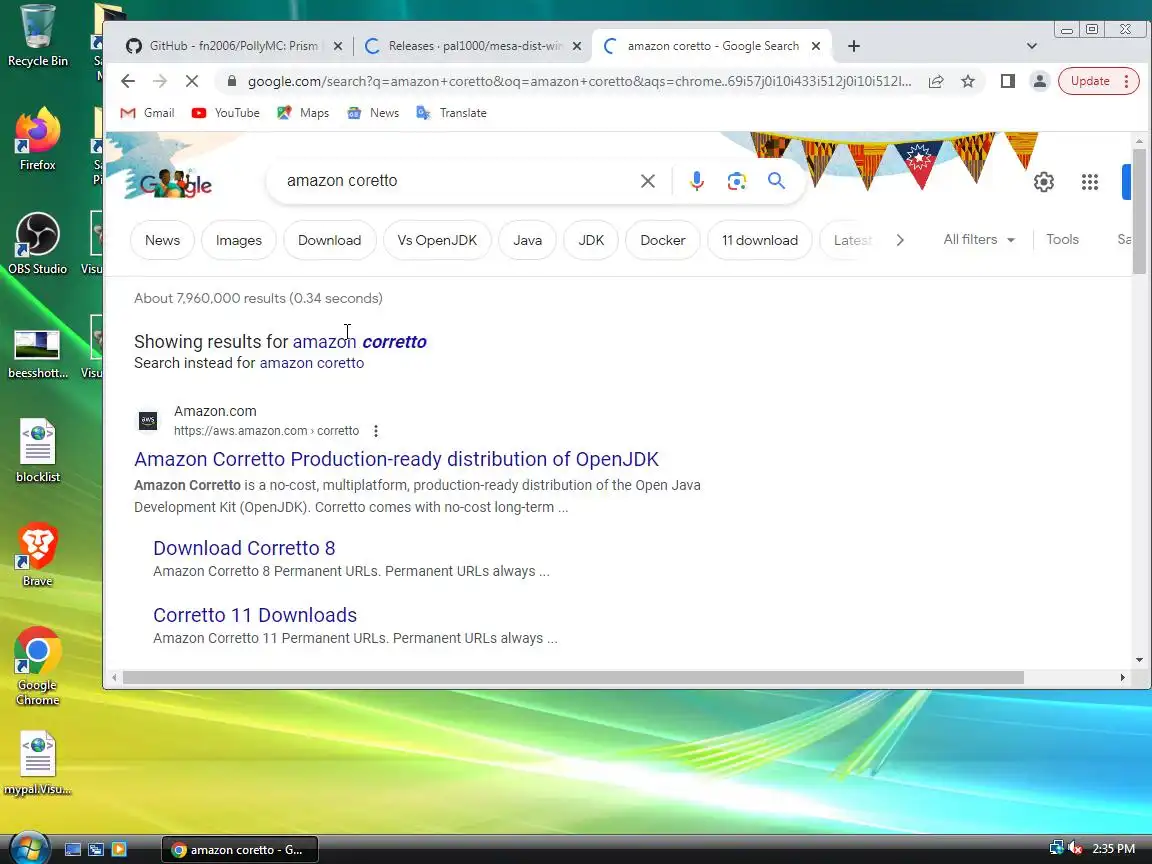This screenshot has height=864, width=1152.
Task: Open the search Tools options
Action: point(1062,240)
